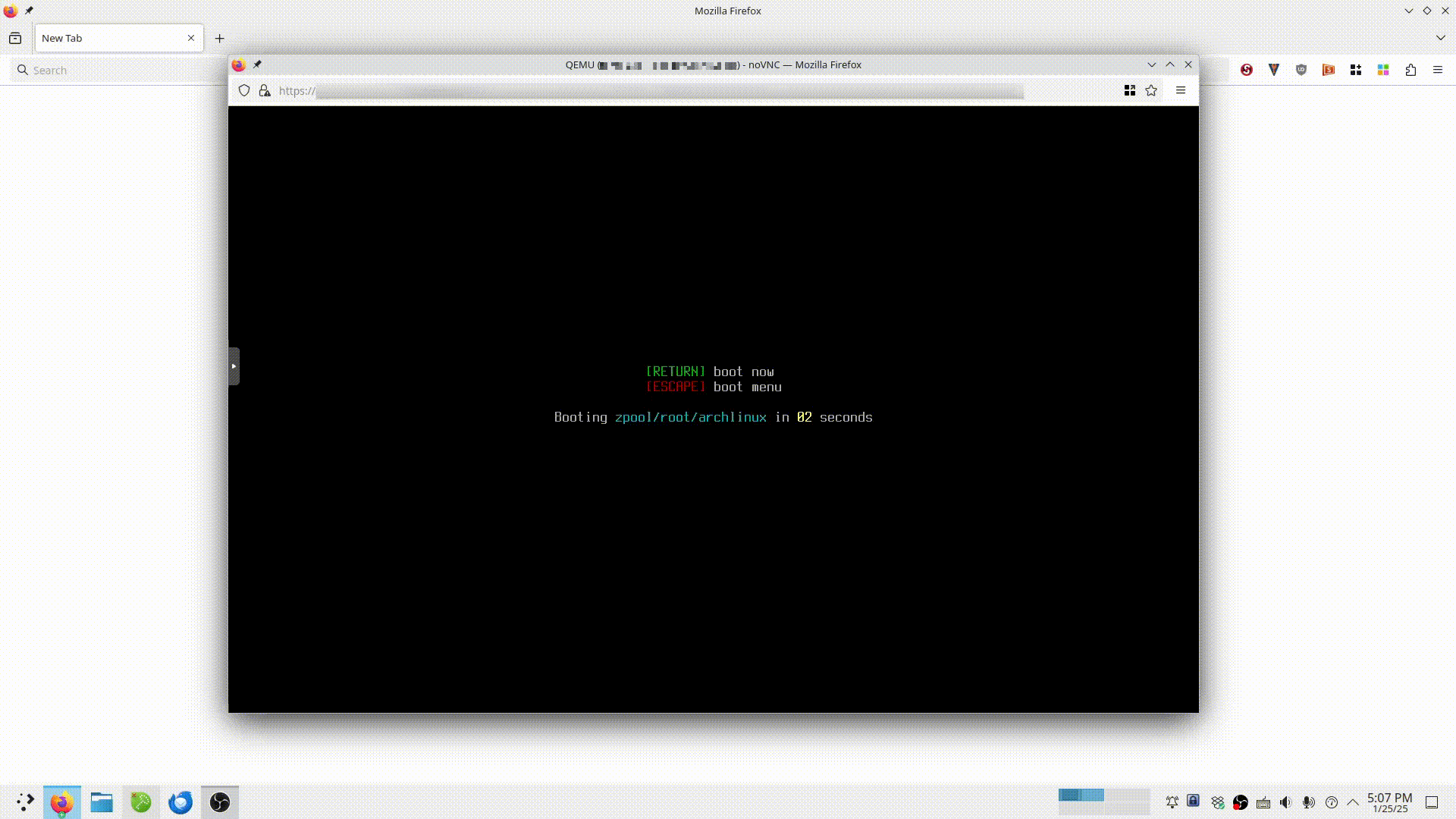
Task: Open the Firefox Extensions puzzle-piece button
Action: [1410, 70]
